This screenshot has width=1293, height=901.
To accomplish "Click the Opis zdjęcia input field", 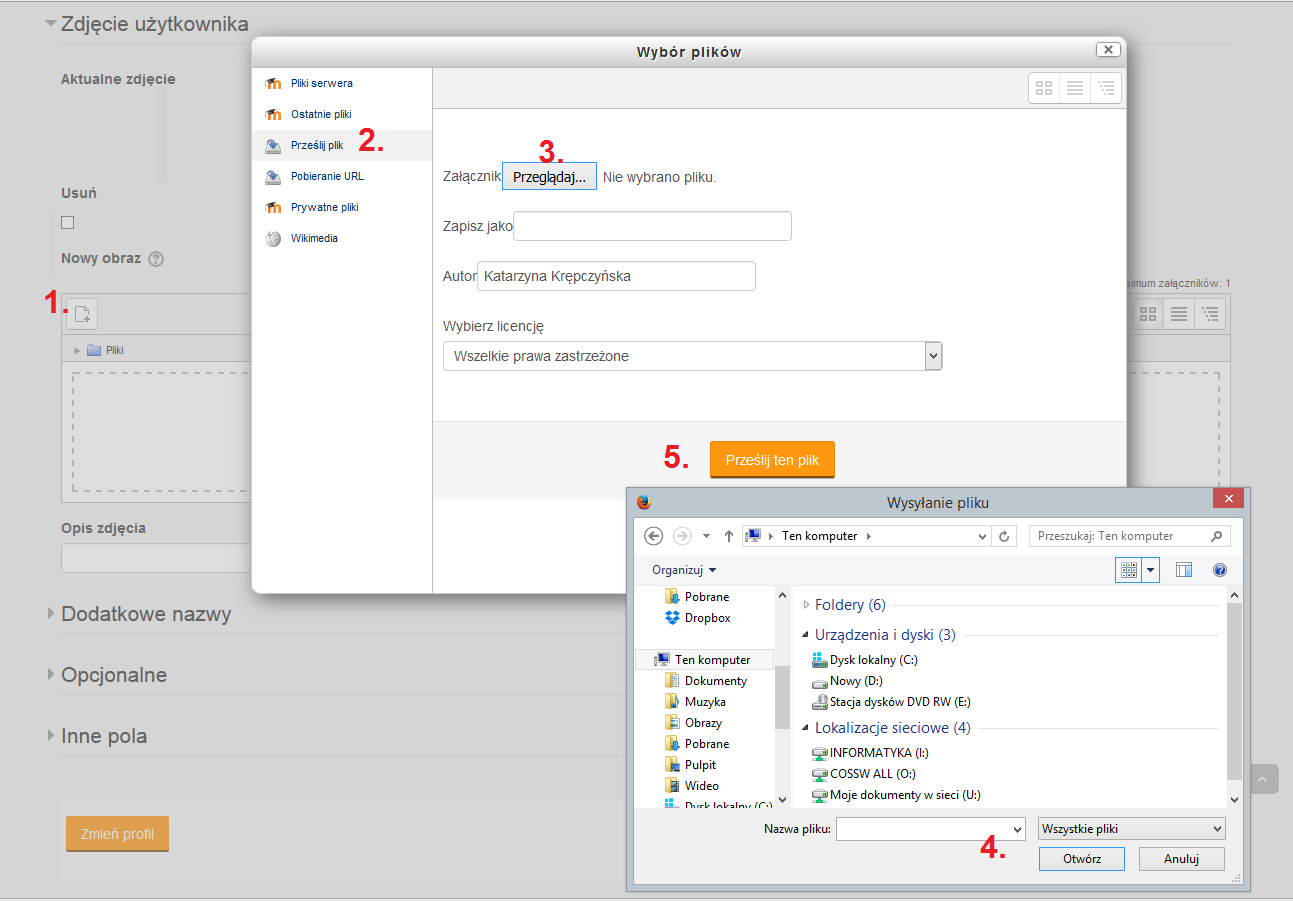I will (x=157, y=558).
